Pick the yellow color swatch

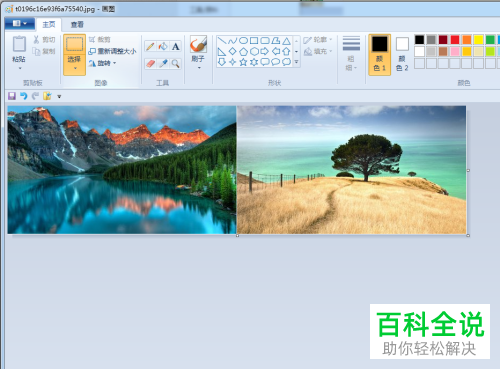[x=478, y=40]
